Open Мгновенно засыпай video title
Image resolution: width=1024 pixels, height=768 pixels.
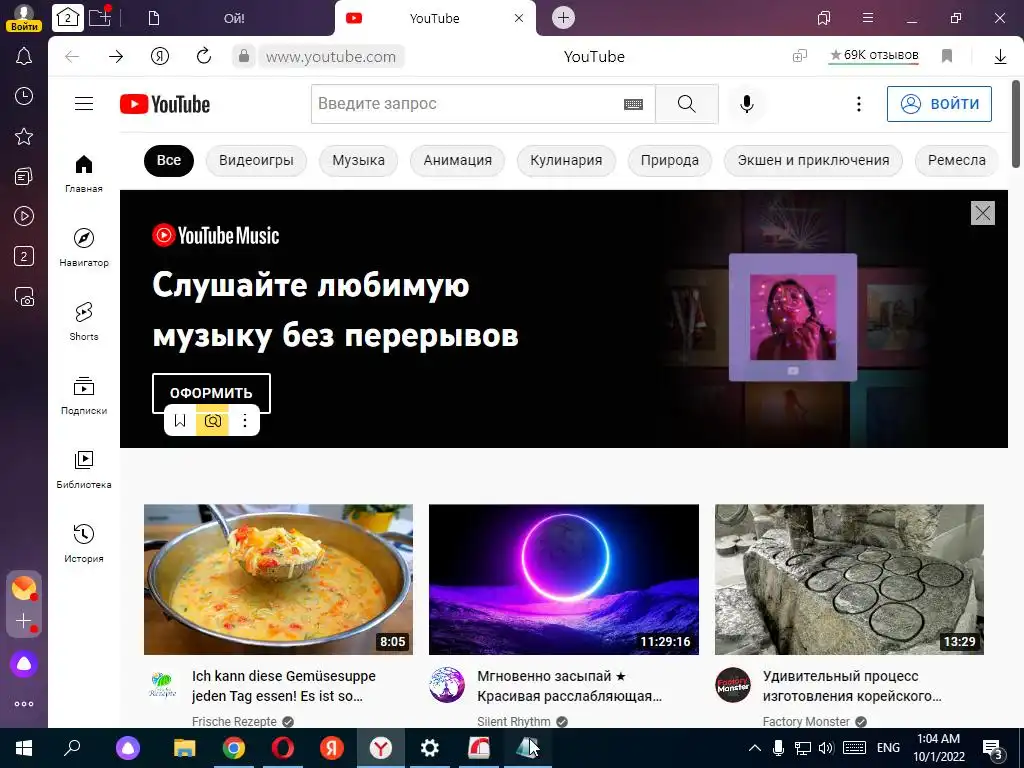point(569,686)
